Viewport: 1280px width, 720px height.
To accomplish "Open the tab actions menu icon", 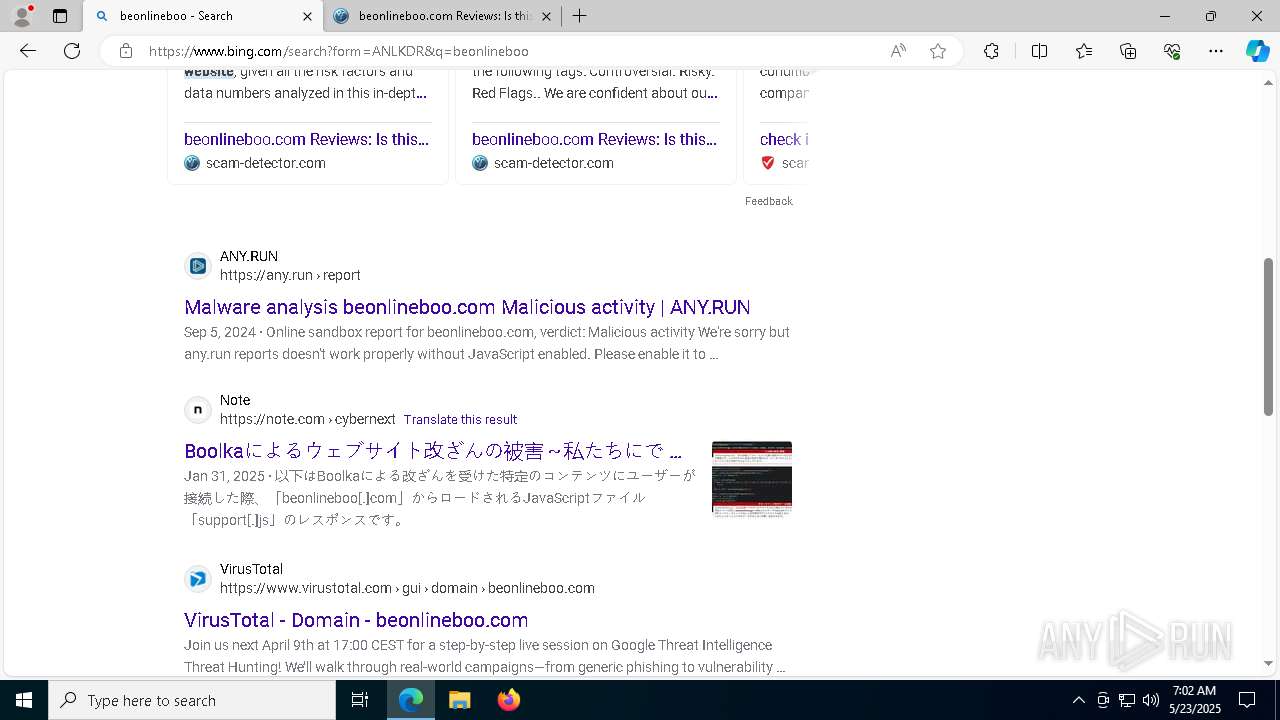I will 60,16.
